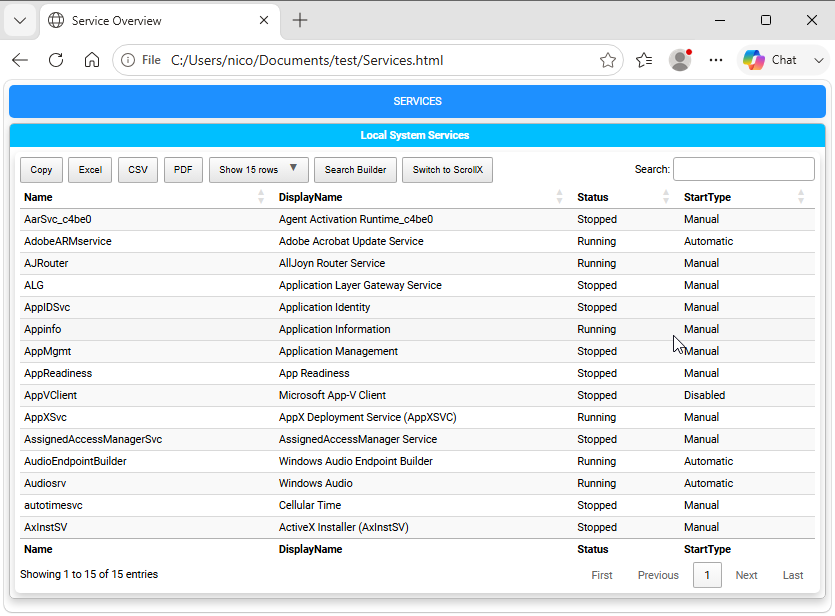Export table to CSV
835x616 pixels.
click(x=138, y=170)
